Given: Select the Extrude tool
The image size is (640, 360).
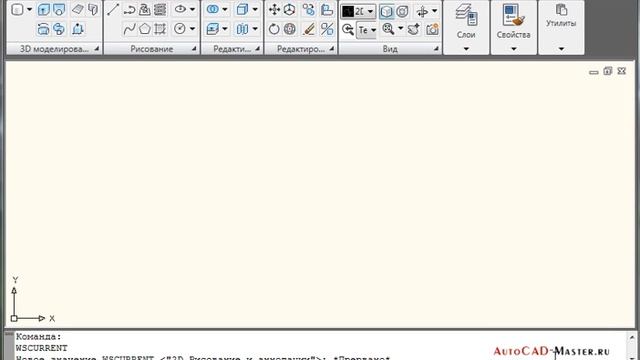Looking at the screenshot, I should click(x=44, y=9).
